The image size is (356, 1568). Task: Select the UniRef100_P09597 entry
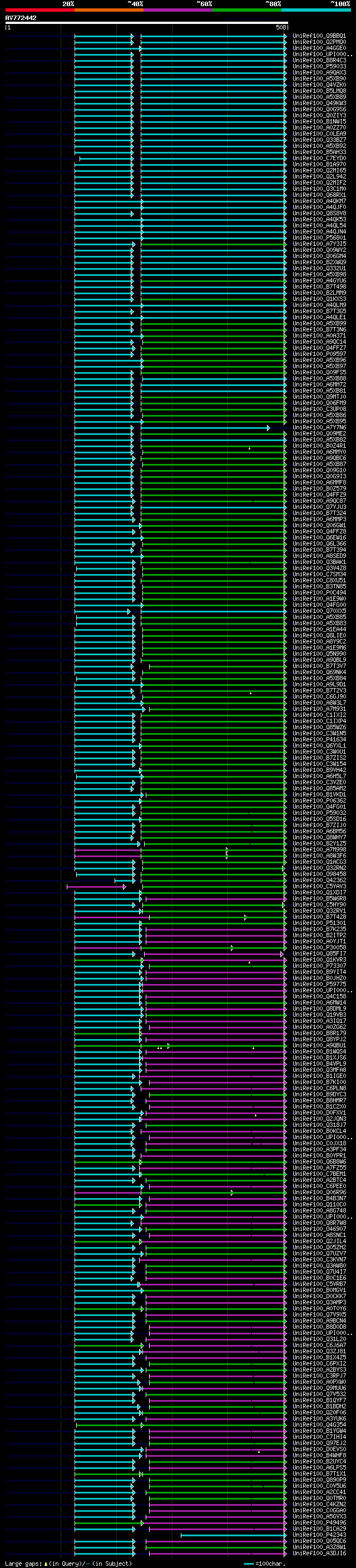coord(319,354)
